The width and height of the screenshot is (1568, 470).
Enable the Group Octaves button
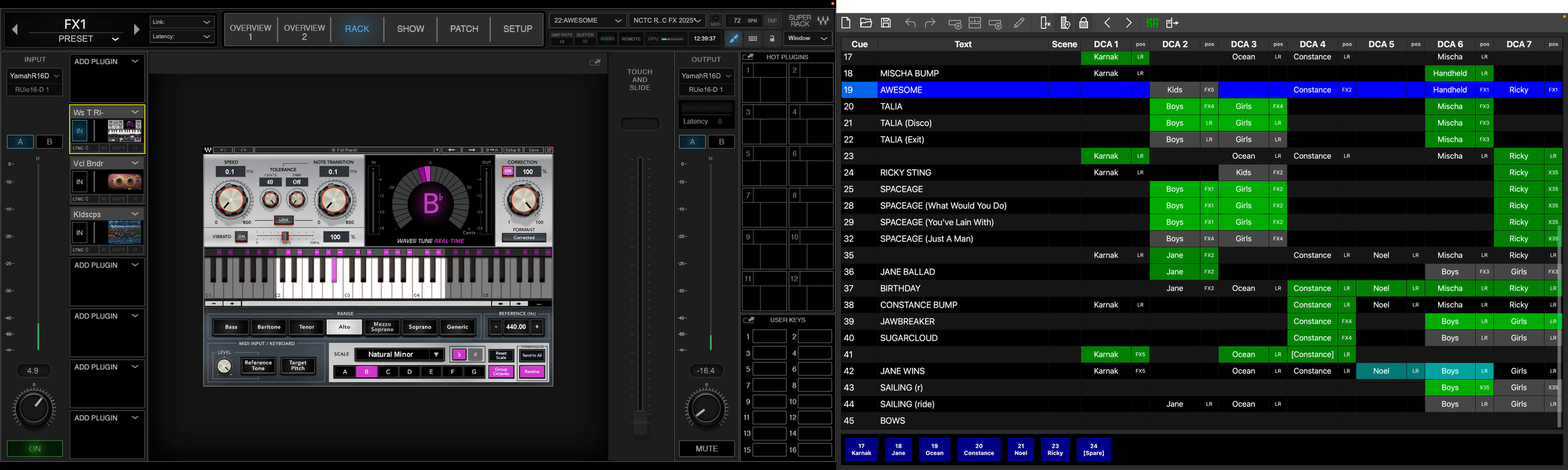(501, 372)
